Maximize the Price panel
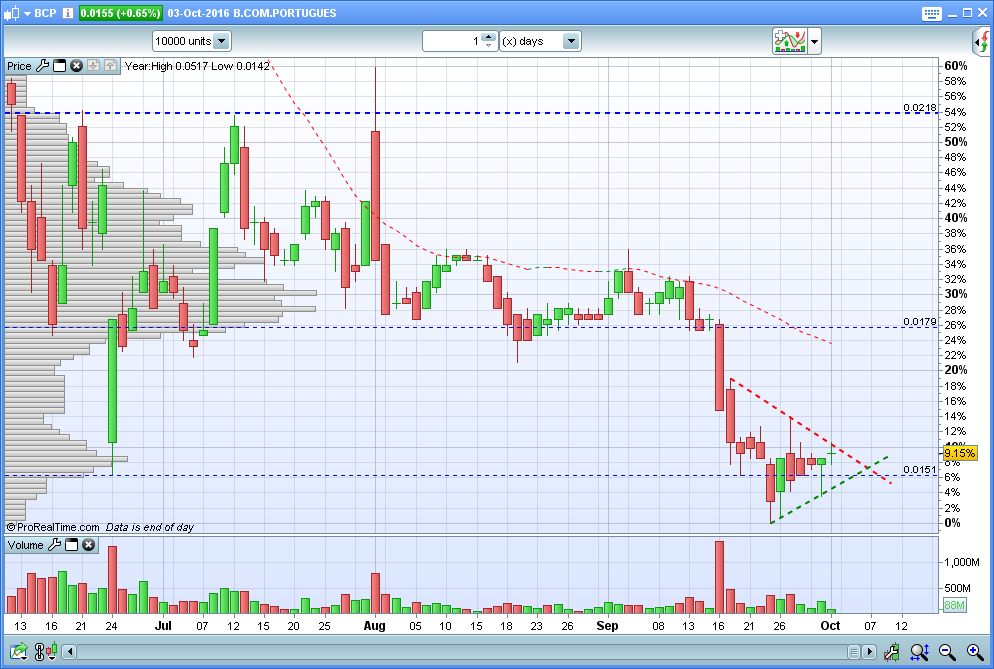Viewport: 994px width, 669px height. point(60,65)
